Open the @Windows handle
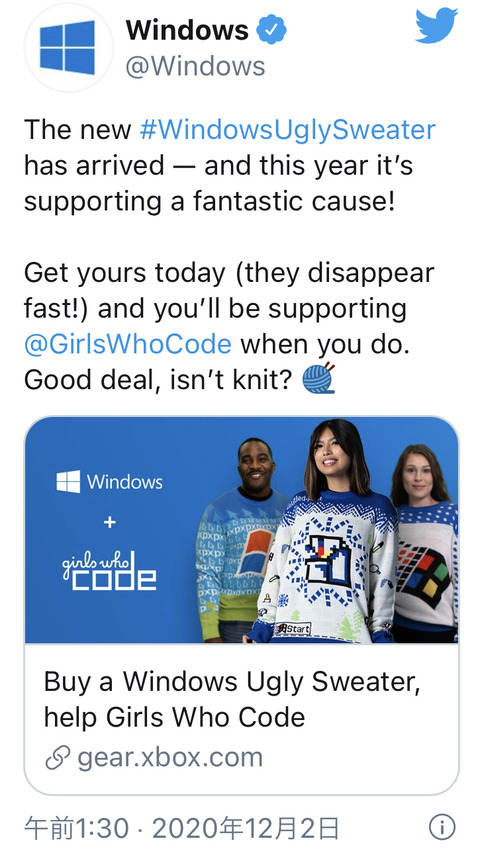The image size is (480, 859). pyautogui.click(x=196, y=67)
